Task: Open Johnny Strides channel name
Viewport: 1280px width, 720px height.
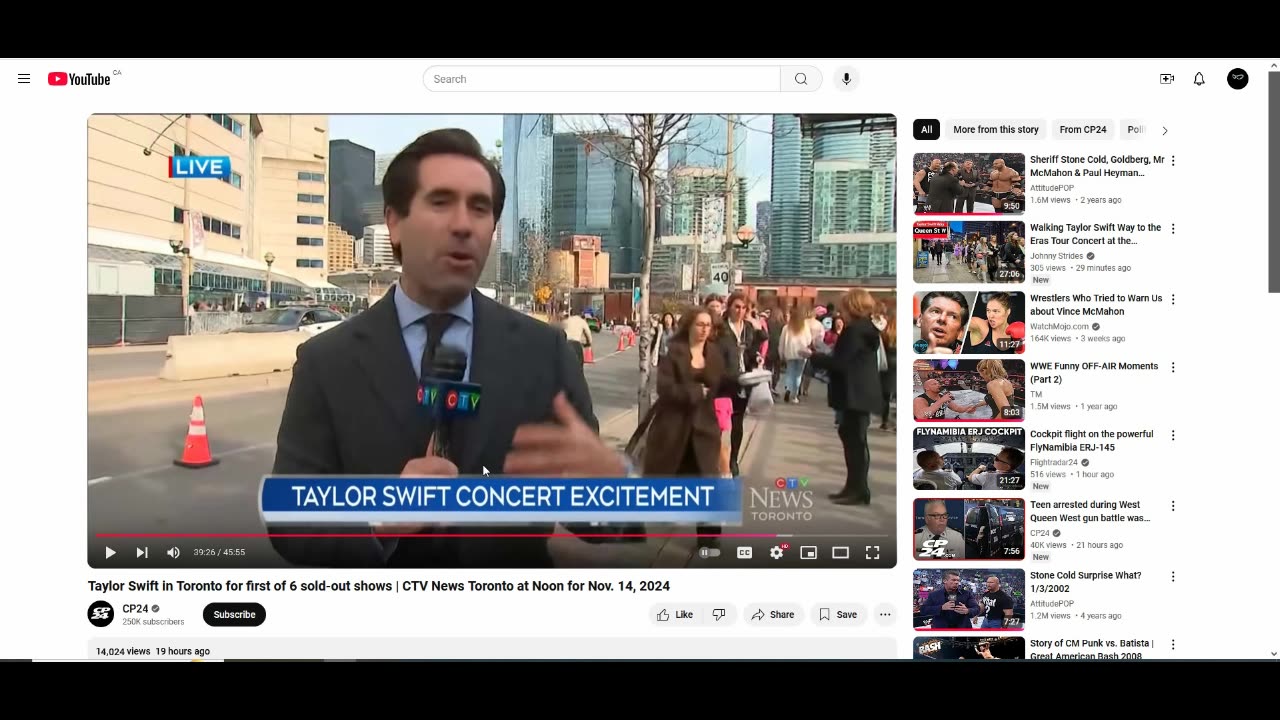Action: pos(1057,256)
